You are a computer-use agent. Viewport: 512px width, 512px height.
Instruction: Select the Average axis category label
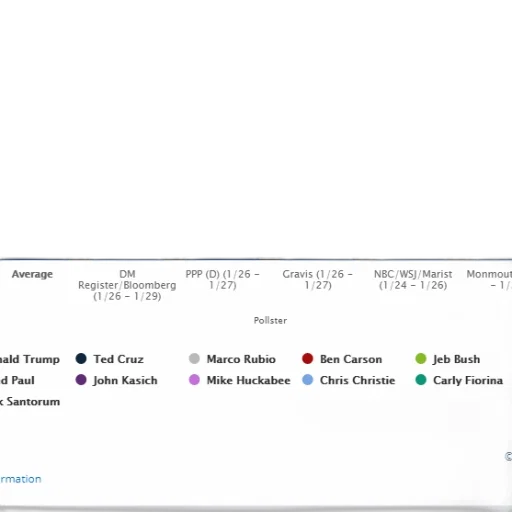pyautogui.click(x=32, y=274)
